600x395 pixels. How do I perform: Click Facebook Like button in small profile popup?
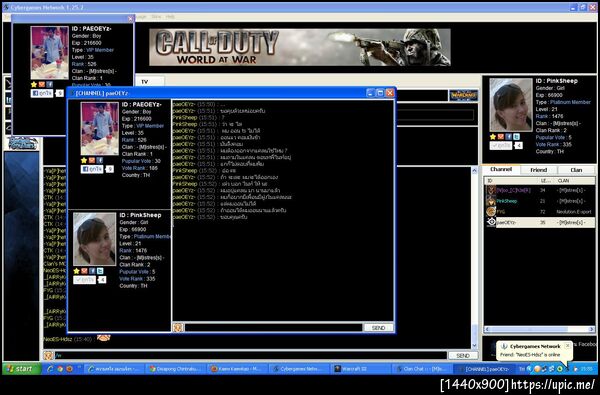click(42, 93)
